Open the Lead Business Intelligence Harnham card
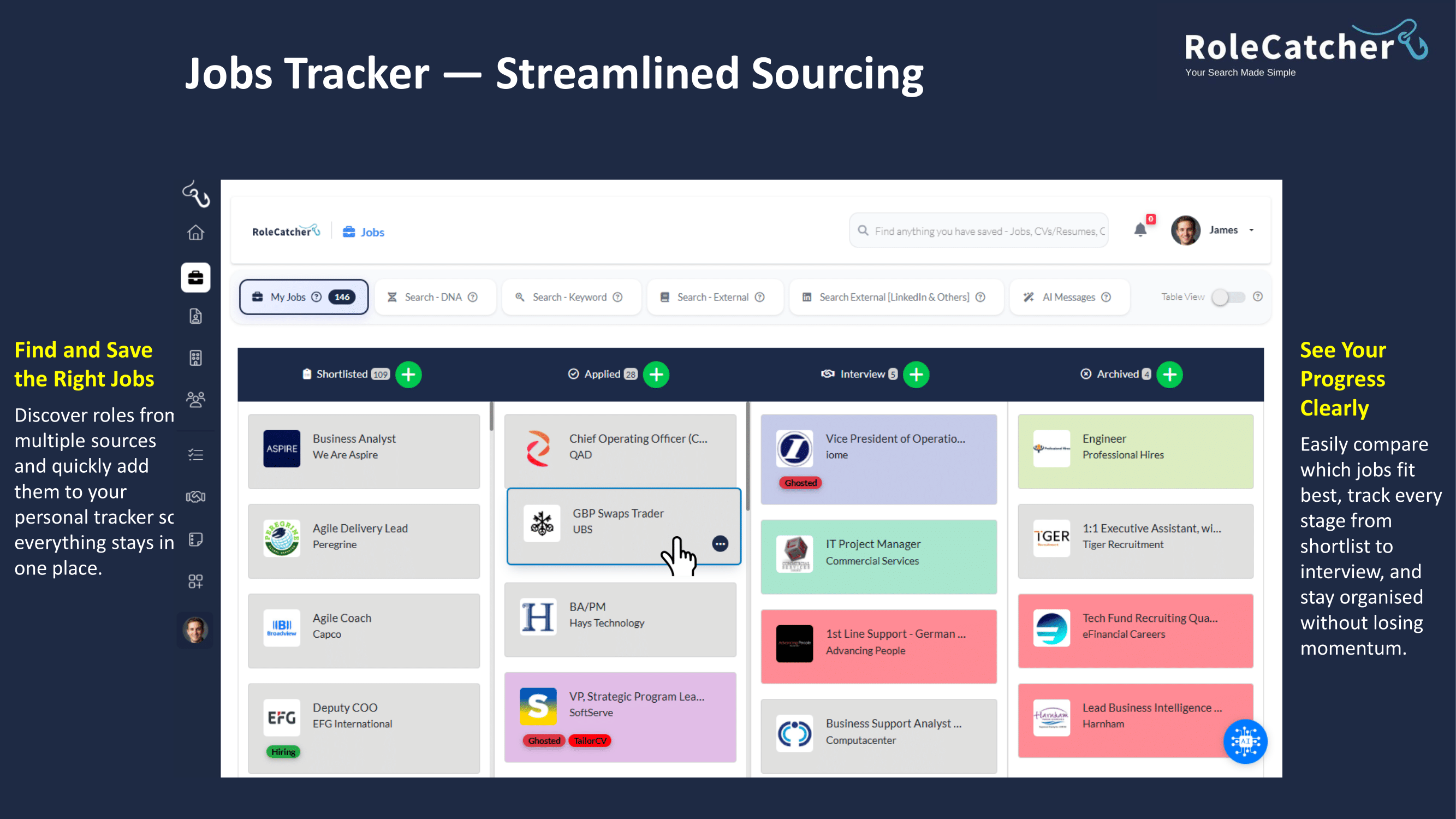1456x819 pixels. (1136, 721)
